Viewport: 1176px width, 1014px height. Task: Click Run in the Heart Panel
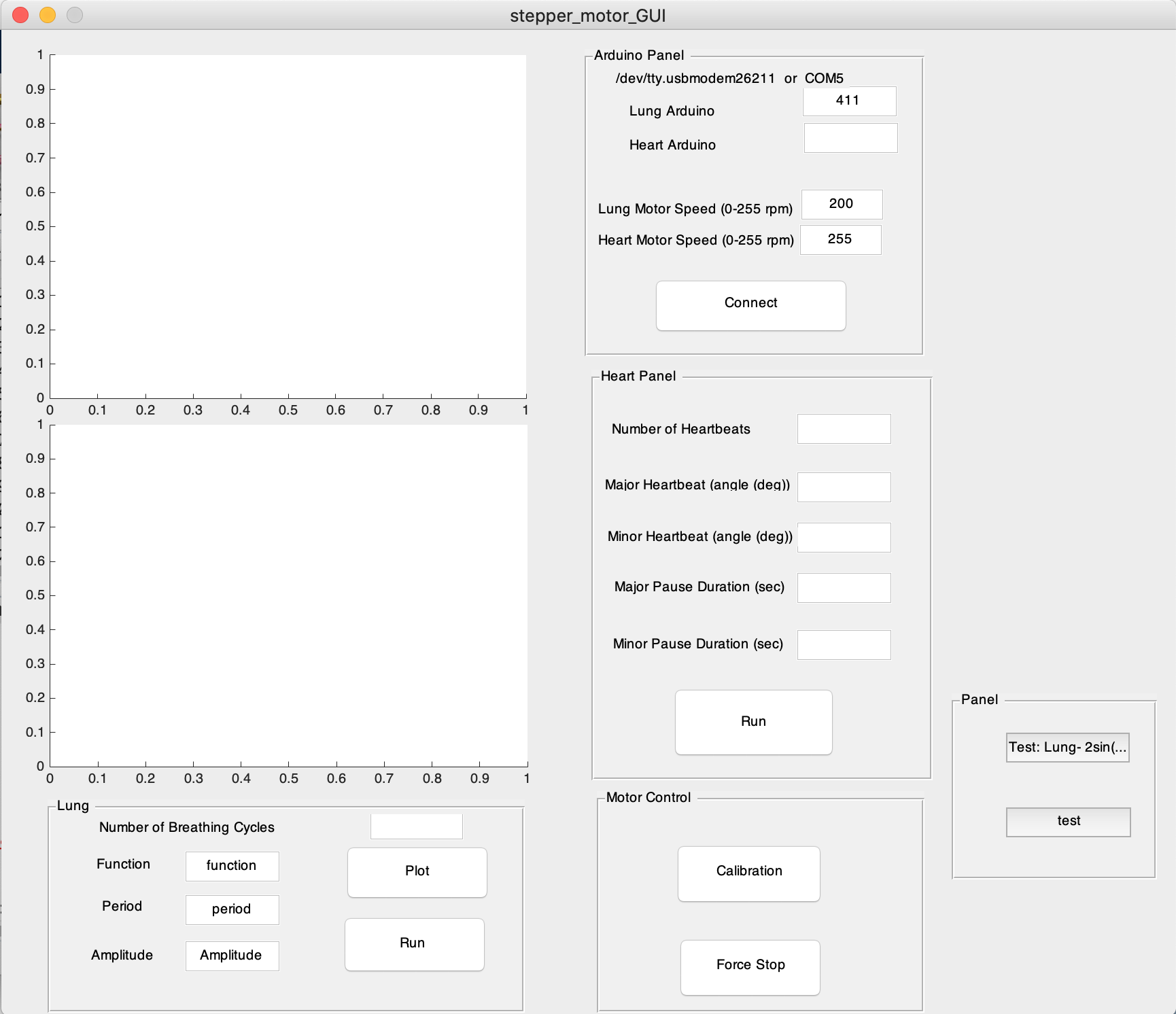click(x=753, y=722)
